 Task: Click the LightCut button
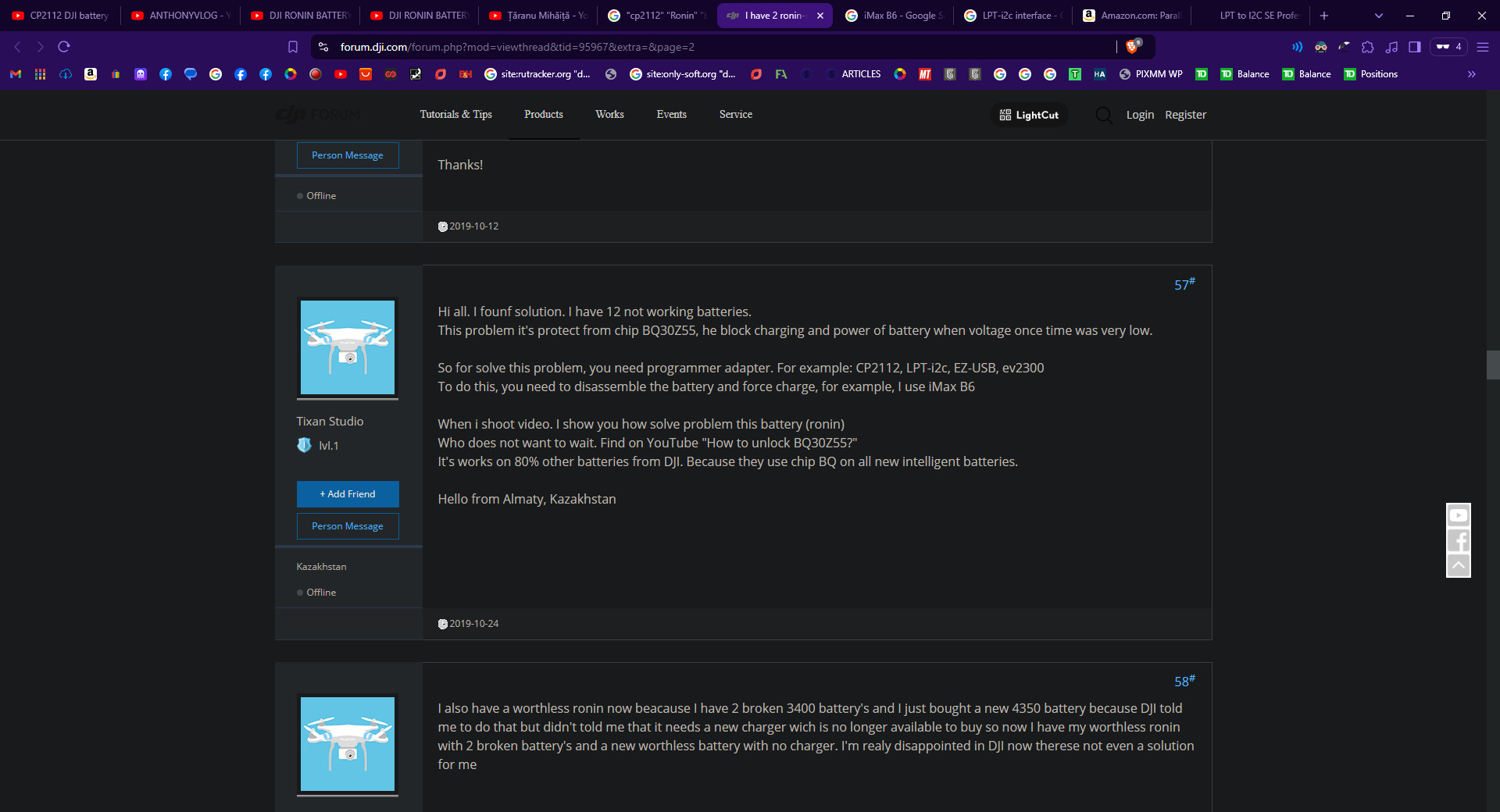point(1029,115)
